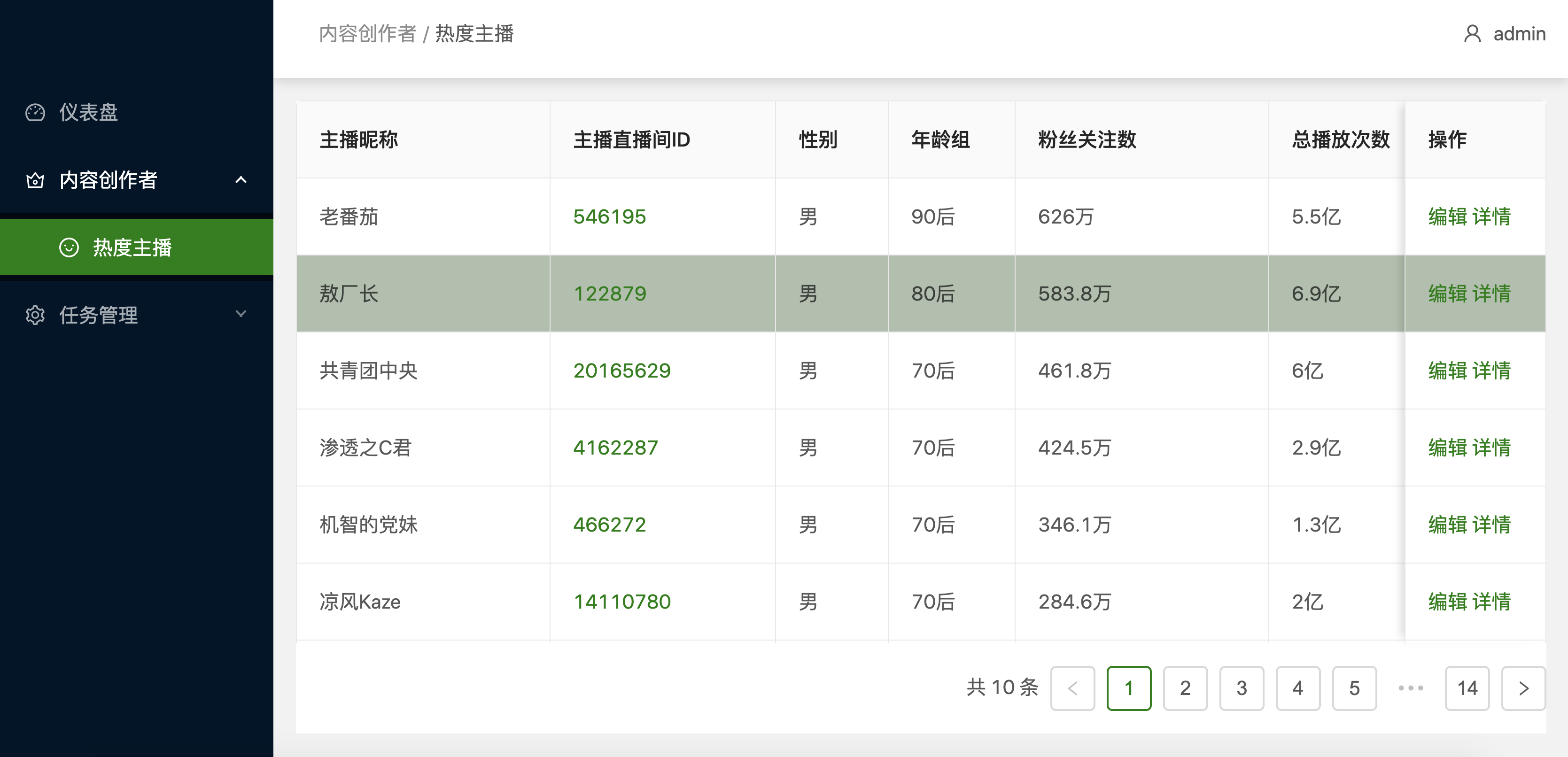Click 编辑 for 老番茄 row
This screenshot has width=1568, height=757.
tap(1447, 216)
